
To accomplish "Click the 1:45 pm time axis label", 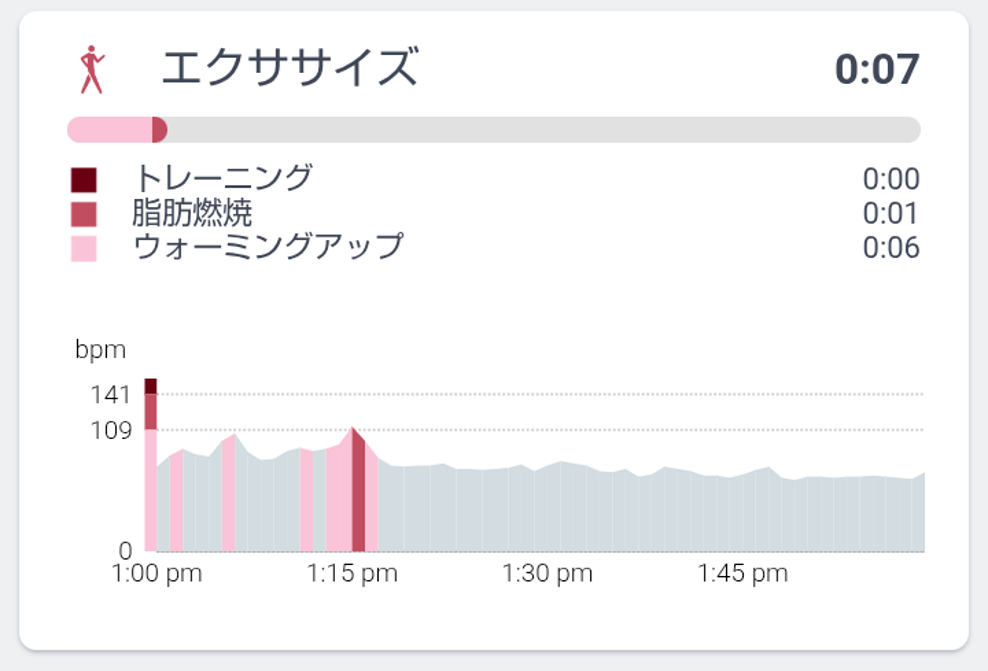I will coord(742,574).
